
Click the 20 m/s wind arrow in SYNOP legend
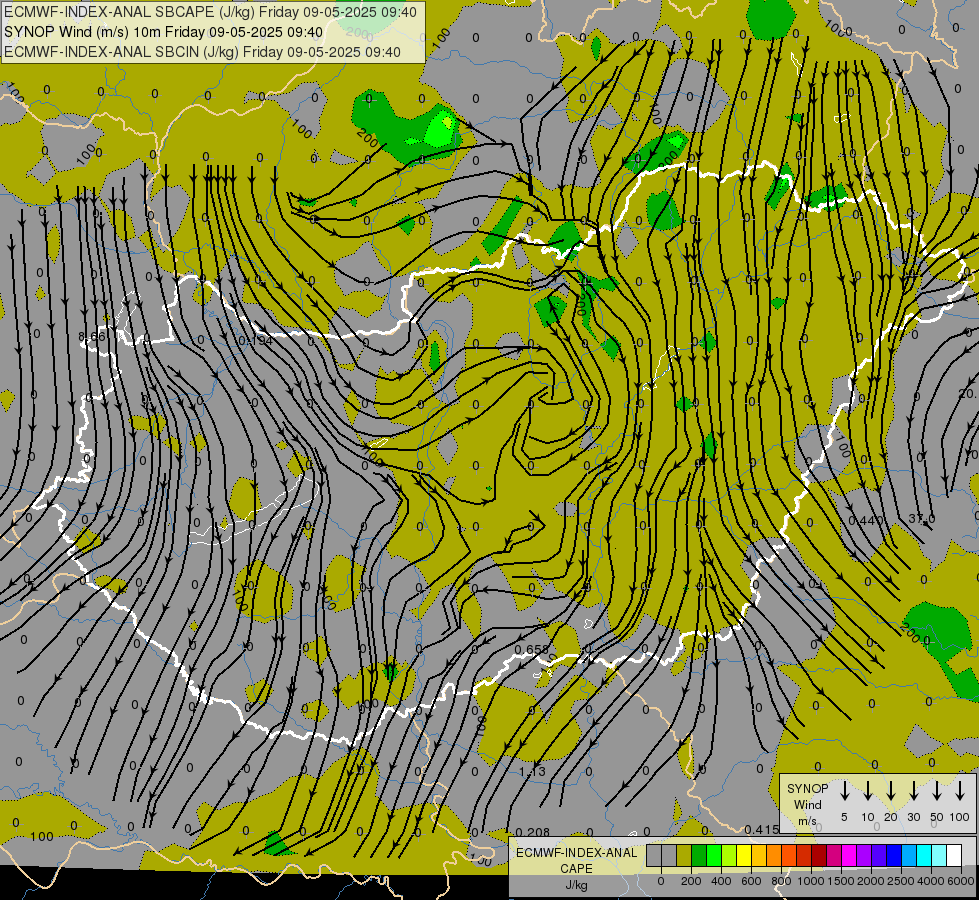891,791
